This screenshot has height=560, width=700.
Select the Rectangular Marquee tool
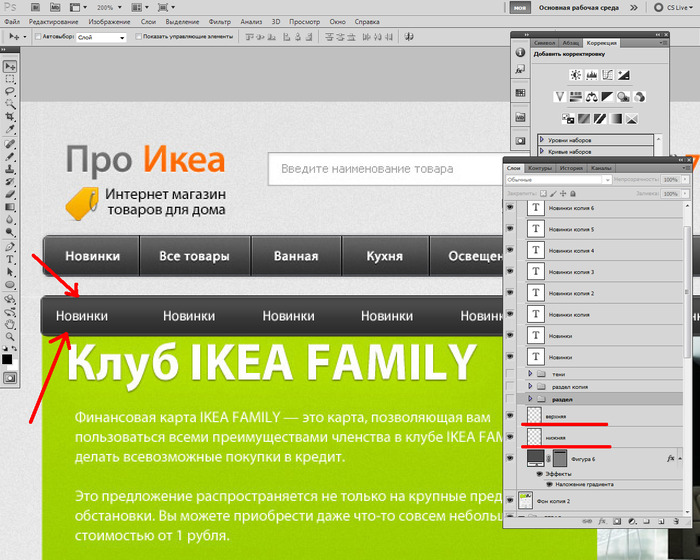[x=10, y=79]
